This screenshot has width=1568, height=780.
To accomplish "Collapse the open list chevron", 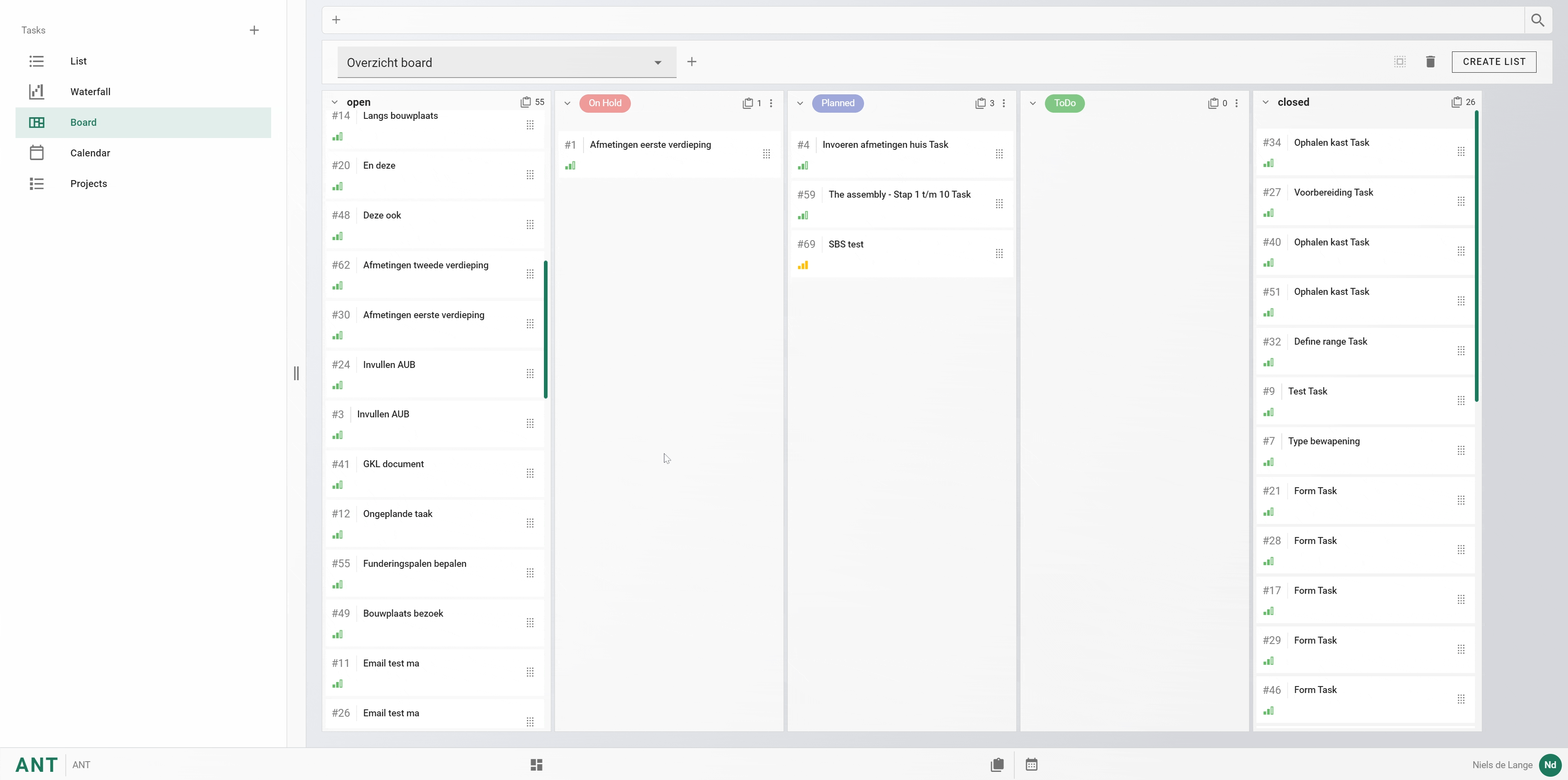I will click(x=334, y=102).
